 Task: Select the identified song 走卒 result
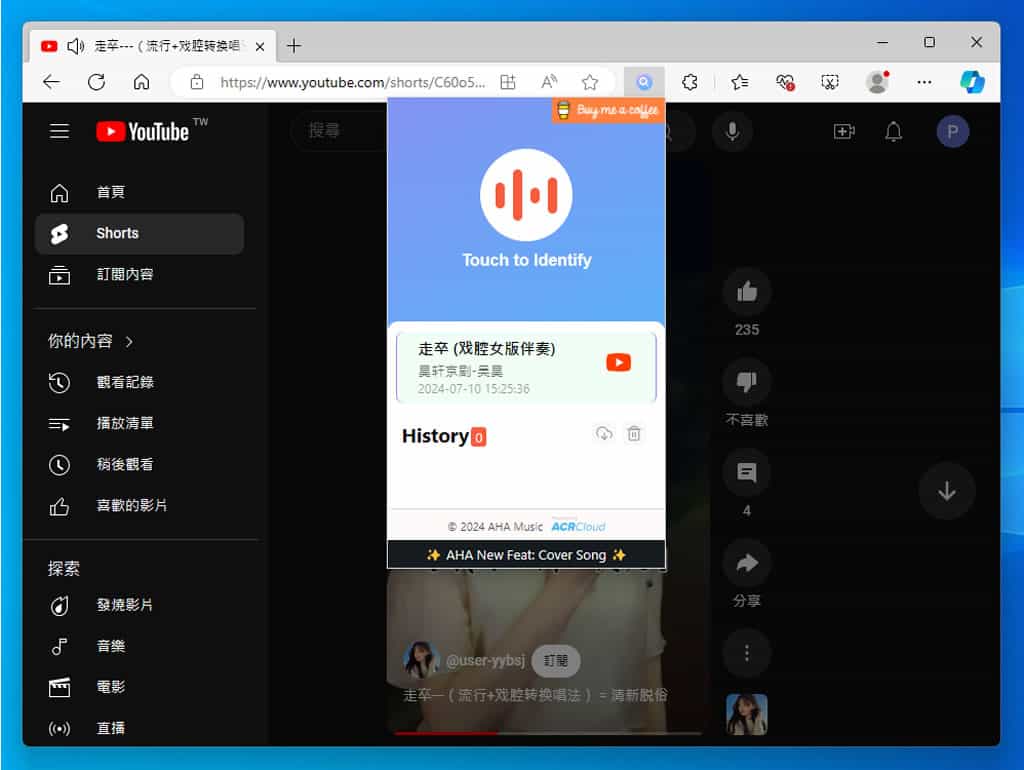point(526,367)
